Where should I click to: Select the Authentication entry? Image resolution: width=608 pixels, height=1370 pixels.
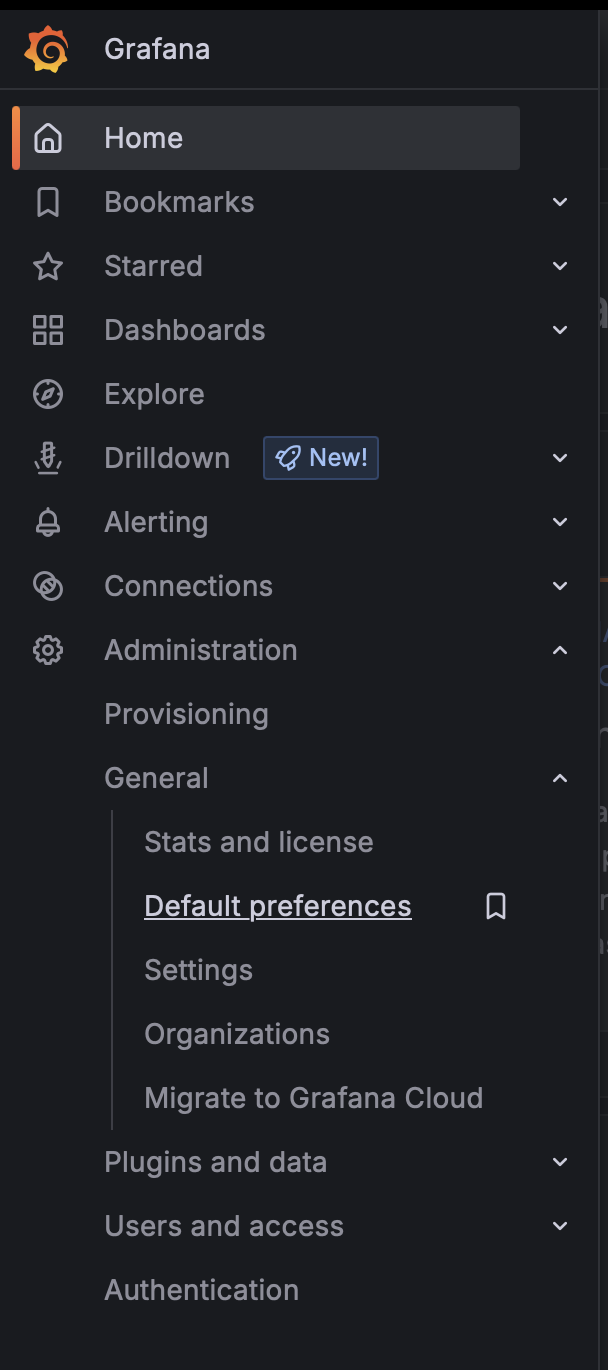pos(201,1289)
